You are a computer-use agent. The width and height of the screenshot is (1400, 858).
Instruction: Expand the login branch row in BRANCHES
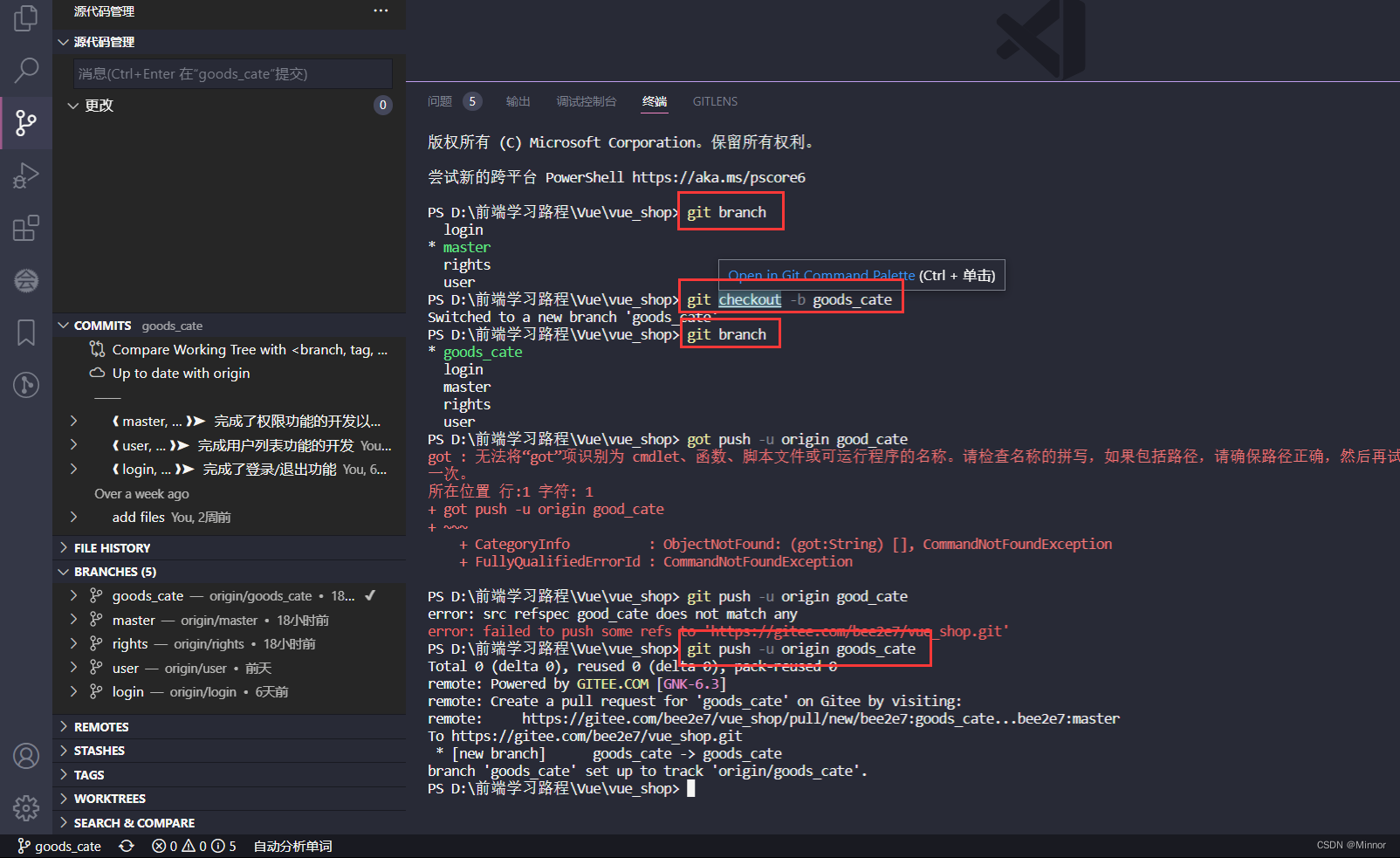(74, 691)
